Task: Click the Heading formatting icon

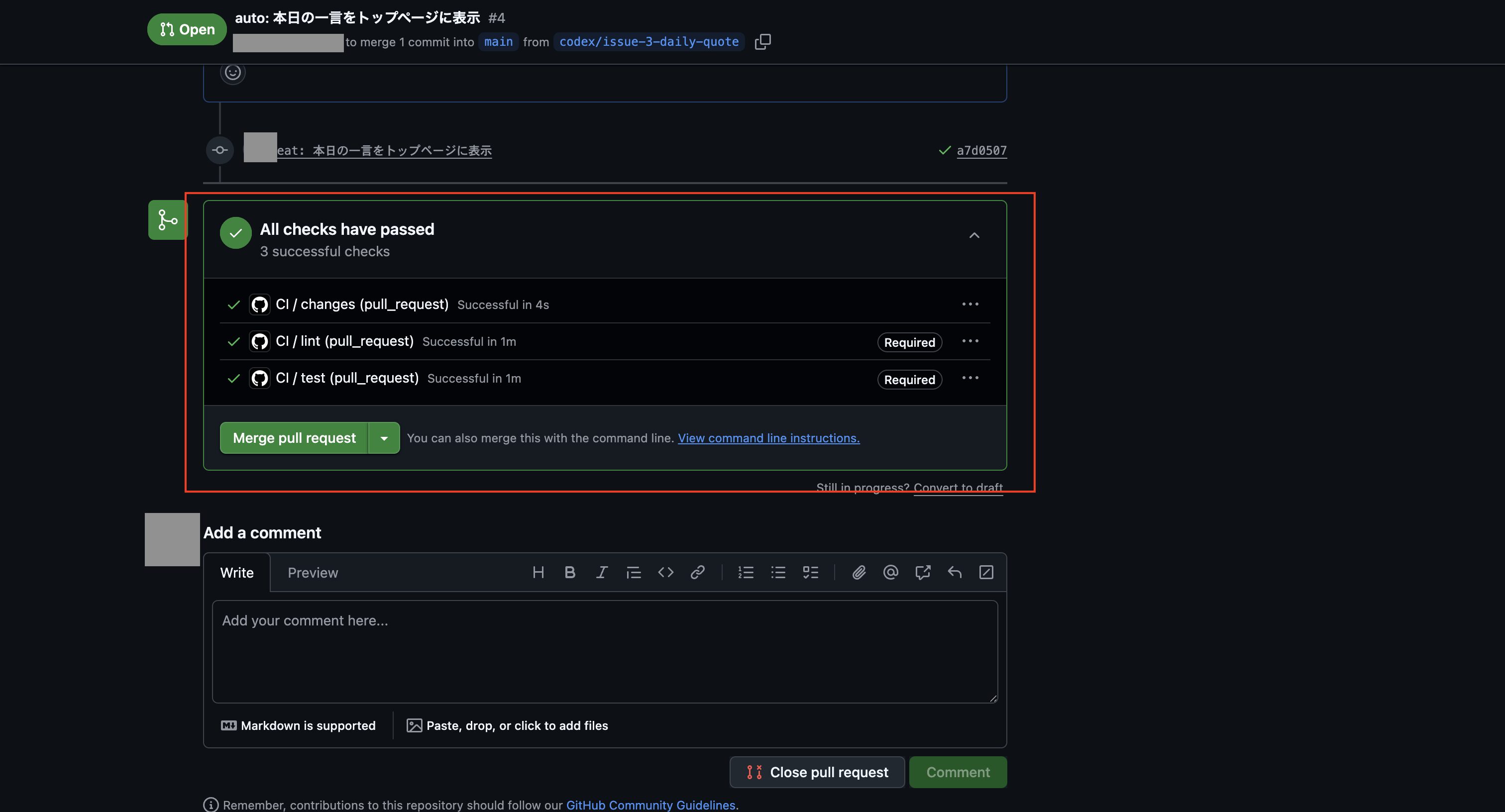Action: pos(538,573)
